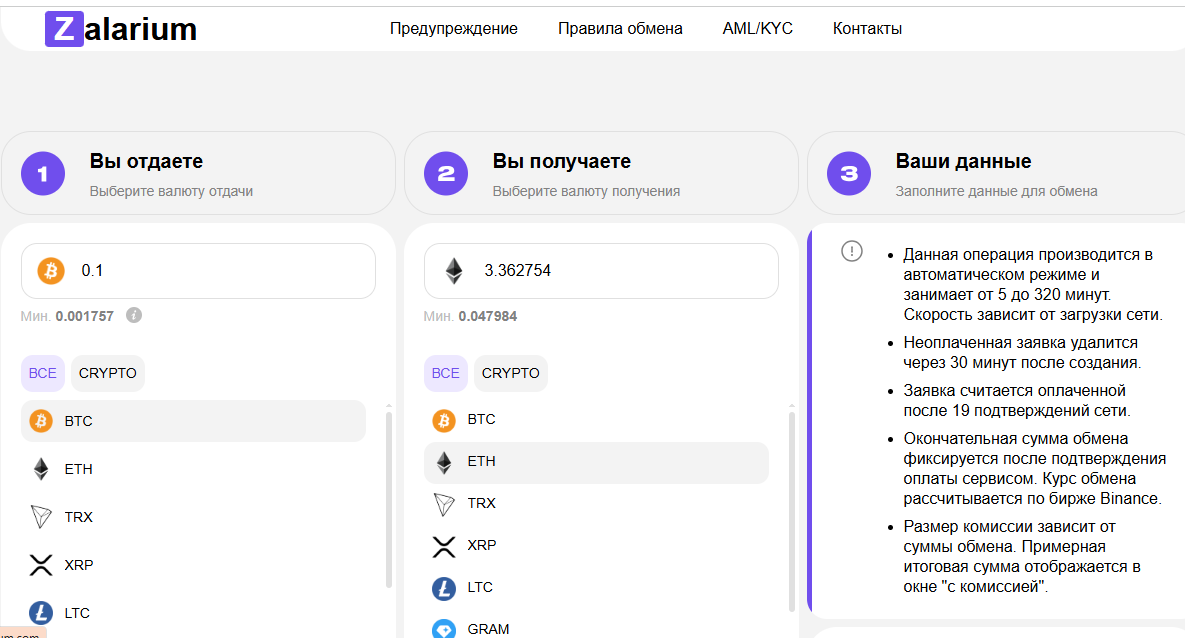Open the Контакты page

pyautogui.click(x=868, y=29)
